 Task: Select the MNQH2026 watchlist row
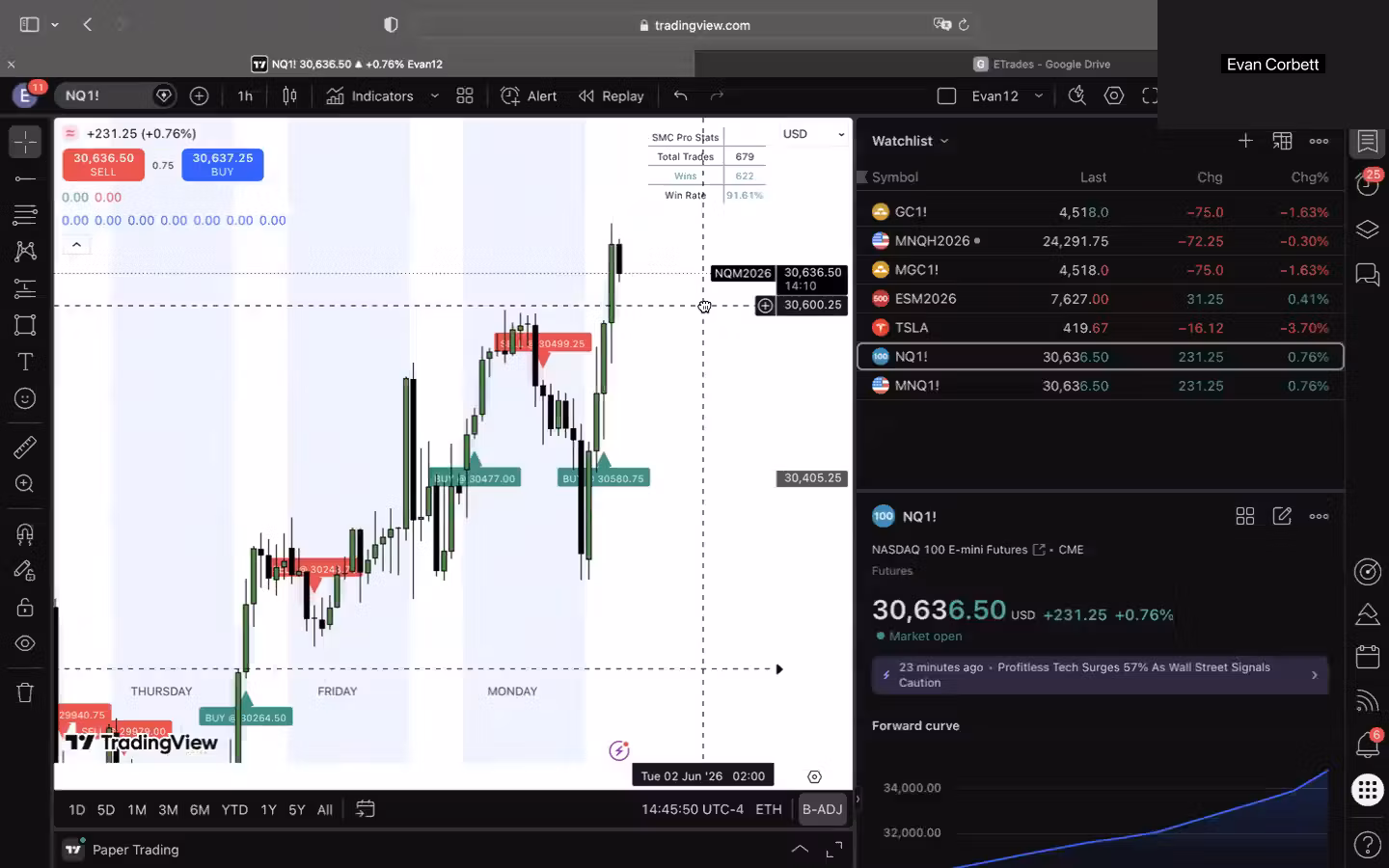tap(1100, 241)
